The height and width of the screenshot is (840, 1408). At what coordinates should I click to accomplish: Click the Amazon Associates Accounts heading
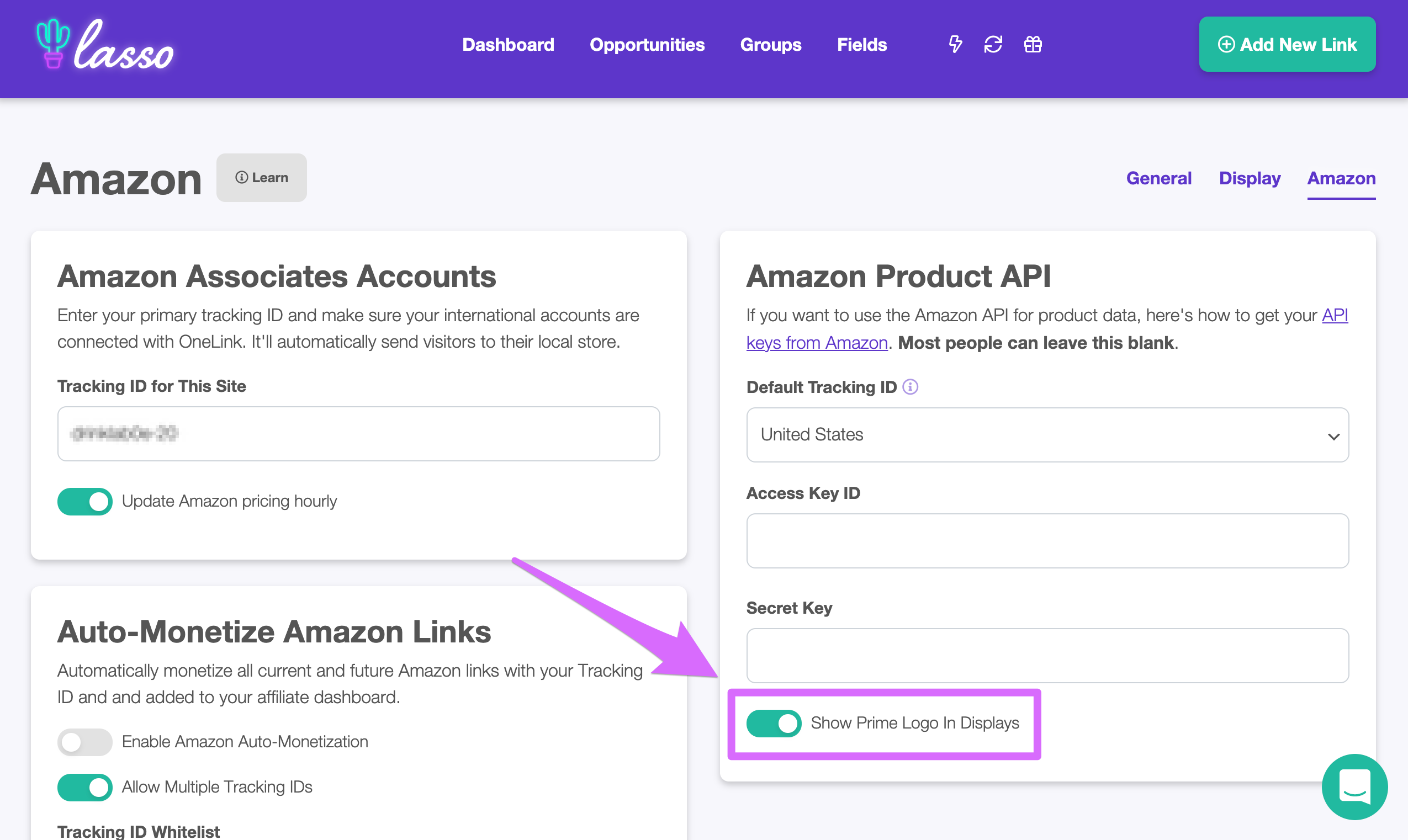[x=277, y=276]
